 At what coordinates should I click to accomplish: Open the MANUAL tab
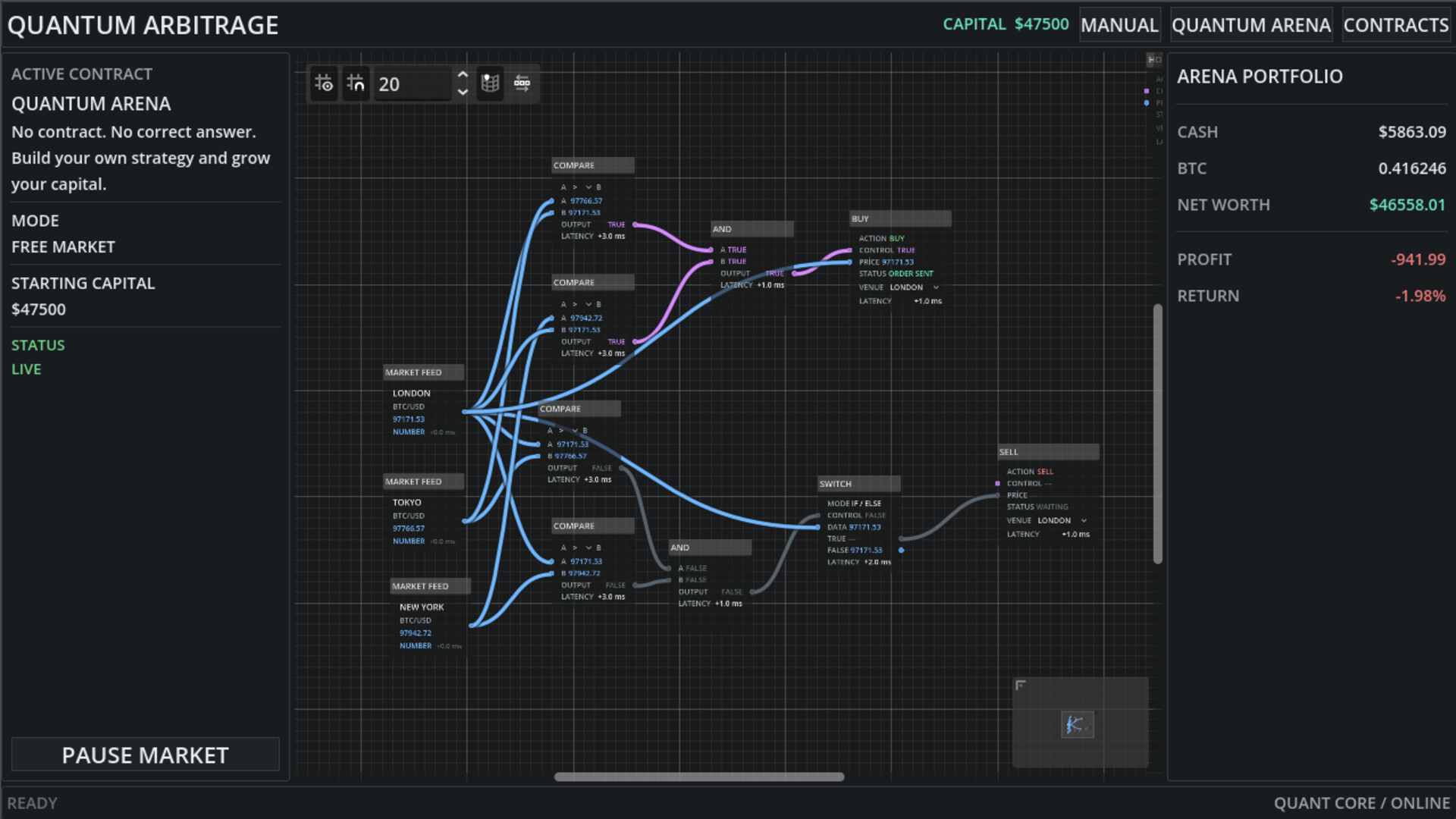pyautogui.click(x=1119, y=25)
